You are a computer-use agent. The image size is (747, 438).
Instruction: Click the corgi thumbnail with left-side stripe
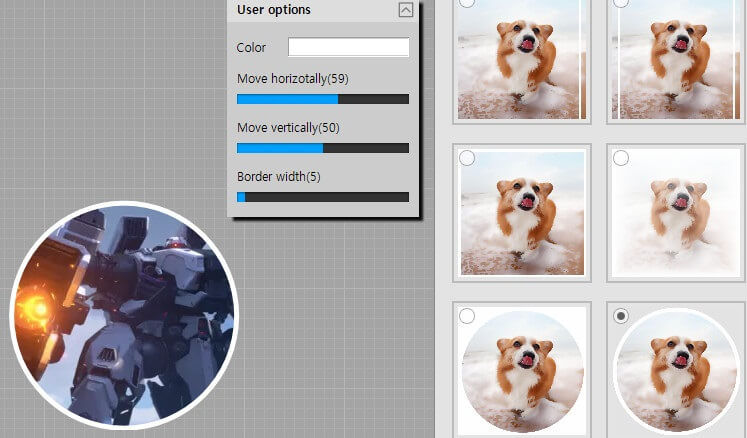point(675,60)
